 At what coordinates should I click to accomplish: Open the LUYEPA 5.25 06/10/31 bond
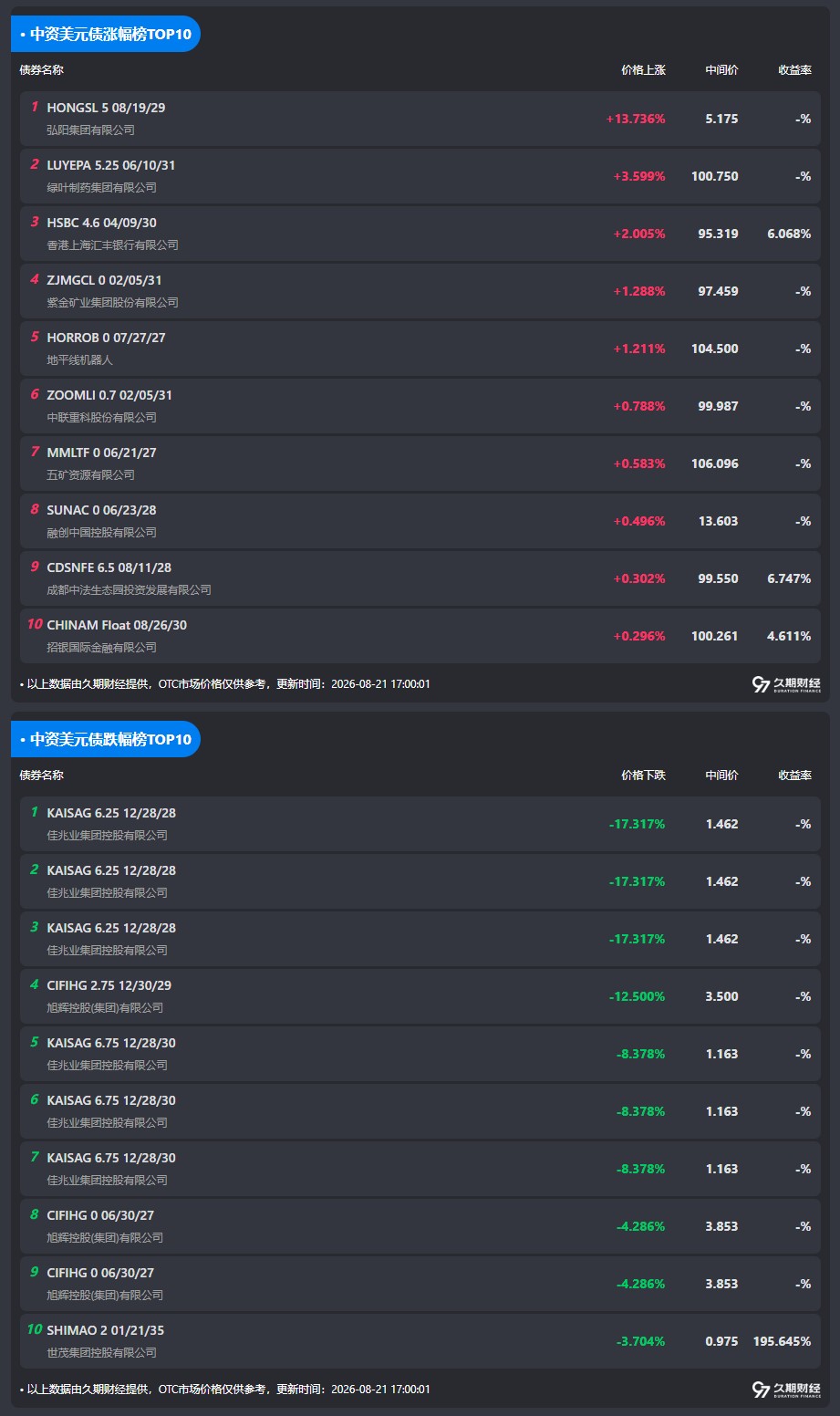[x=111, y=165]
